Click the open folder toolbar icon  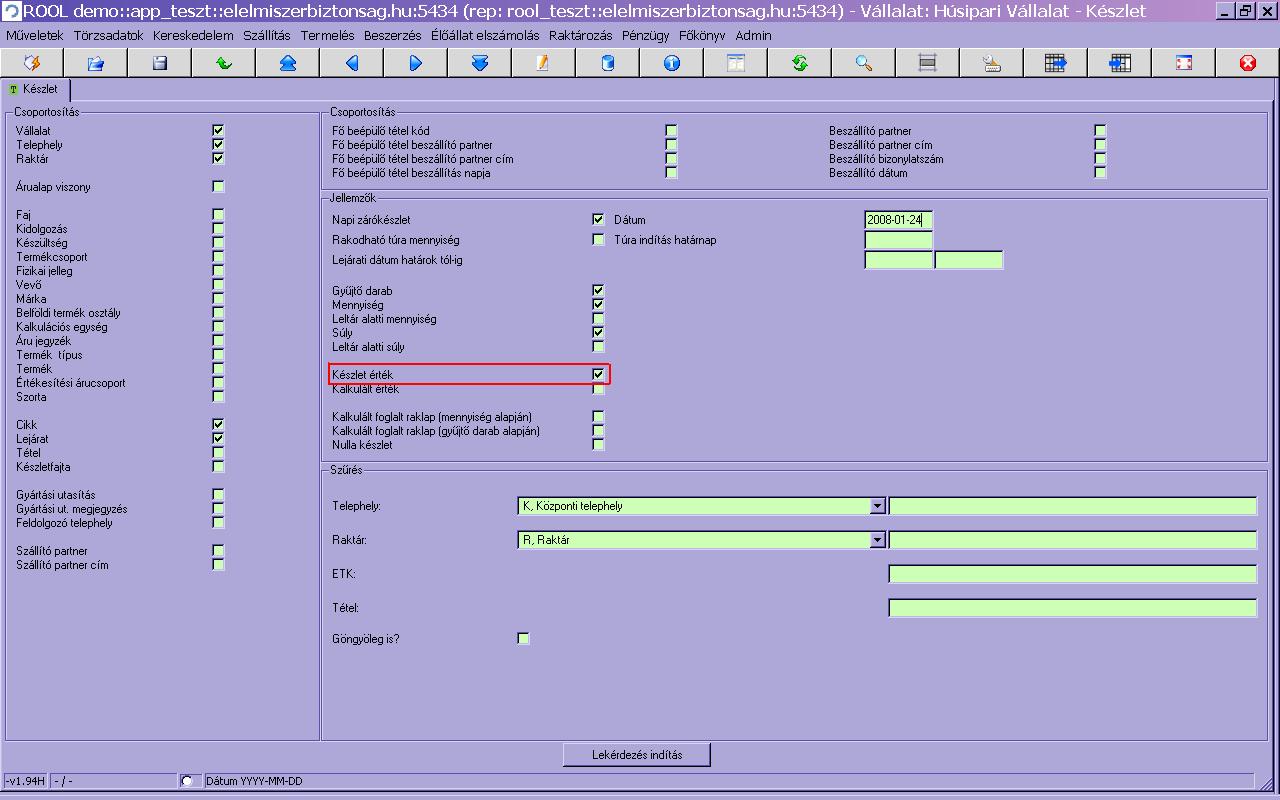96,63
